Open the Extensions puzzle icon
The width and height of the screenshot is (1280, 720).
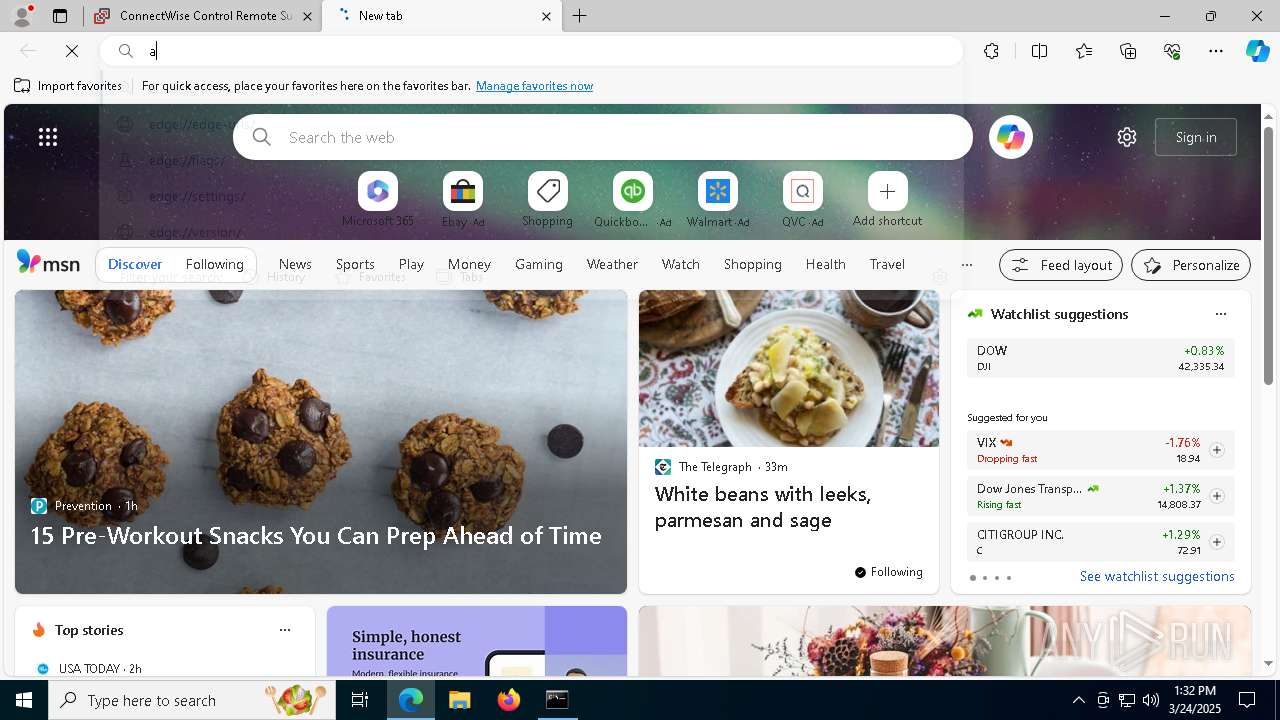(x=991, y=51)
